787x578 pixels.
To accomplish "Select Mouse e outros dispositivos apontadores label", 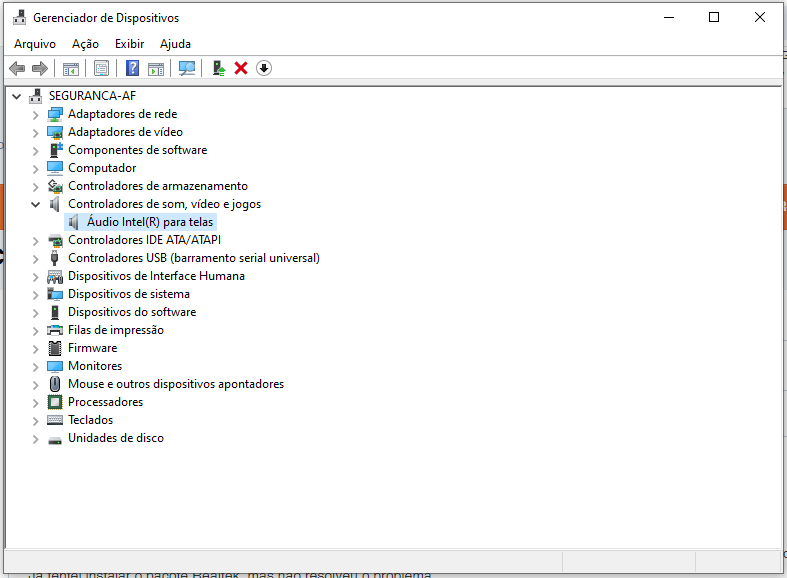I will coord(176,384).
